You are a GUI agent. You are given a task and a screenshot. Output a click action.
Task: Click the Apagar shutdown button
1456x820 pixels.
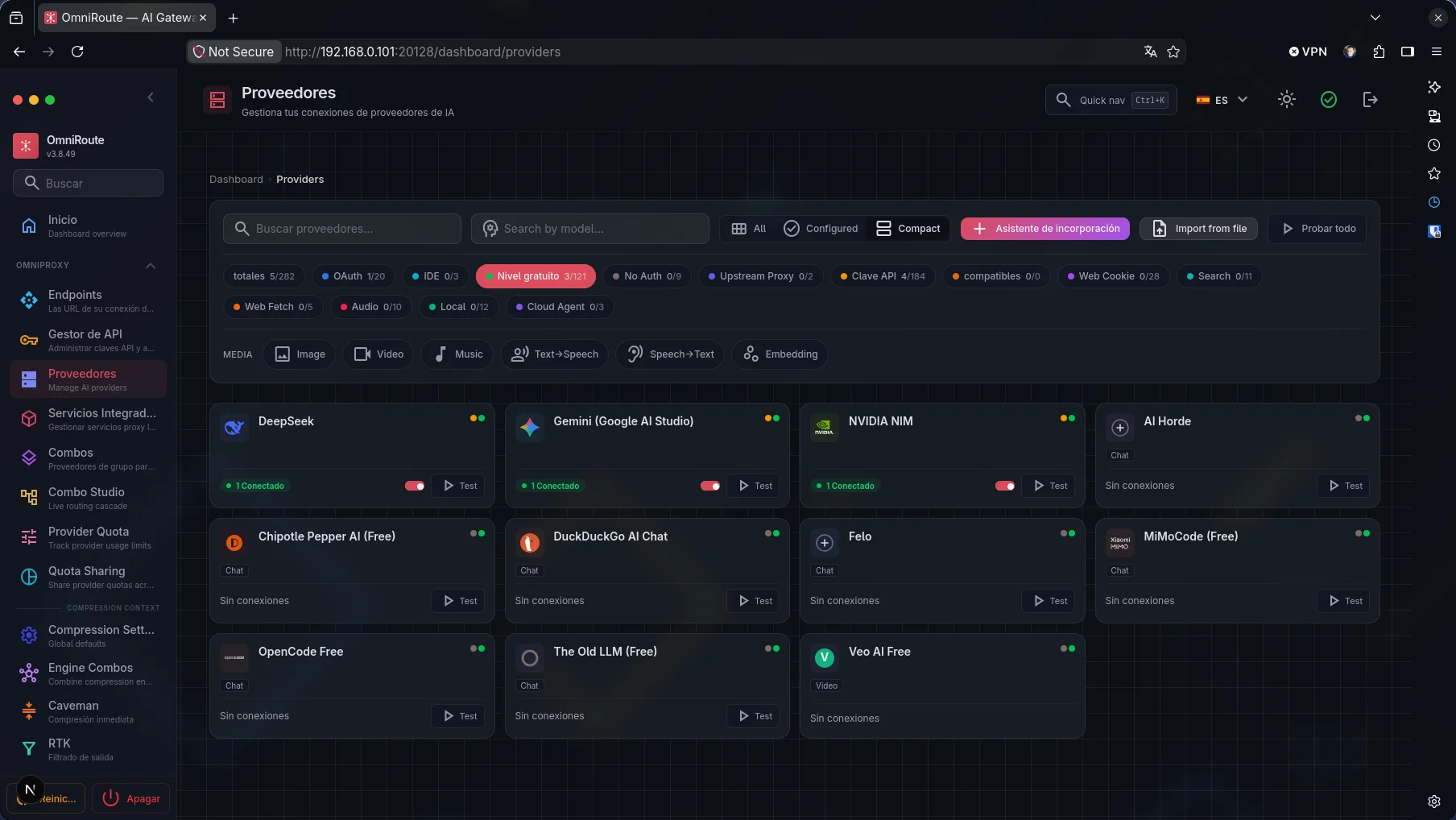130,798
